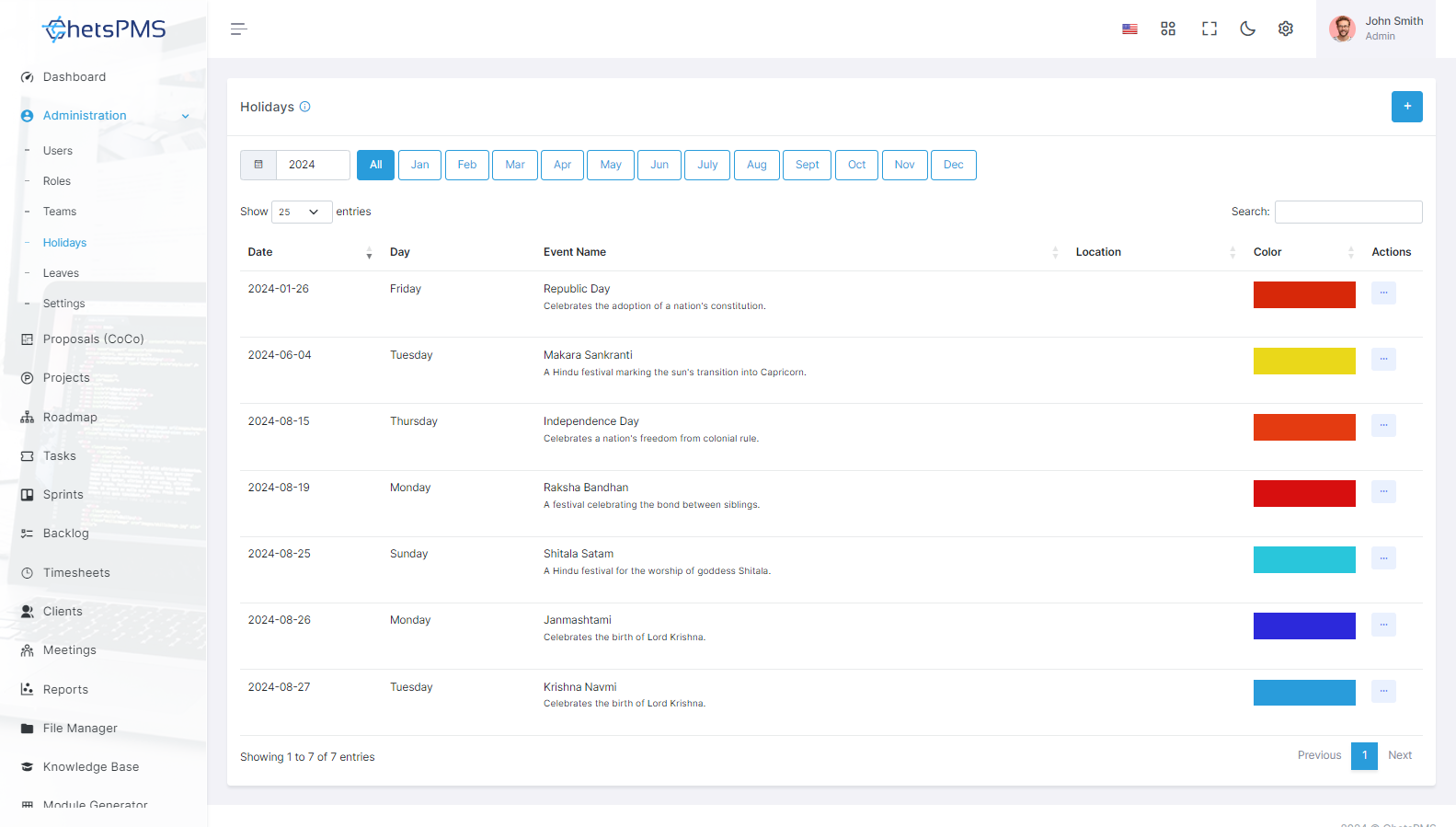The height and width of the screenshot is (827, 1456).
Task: Click the Holidays info icon
Action: coord(305,107)
